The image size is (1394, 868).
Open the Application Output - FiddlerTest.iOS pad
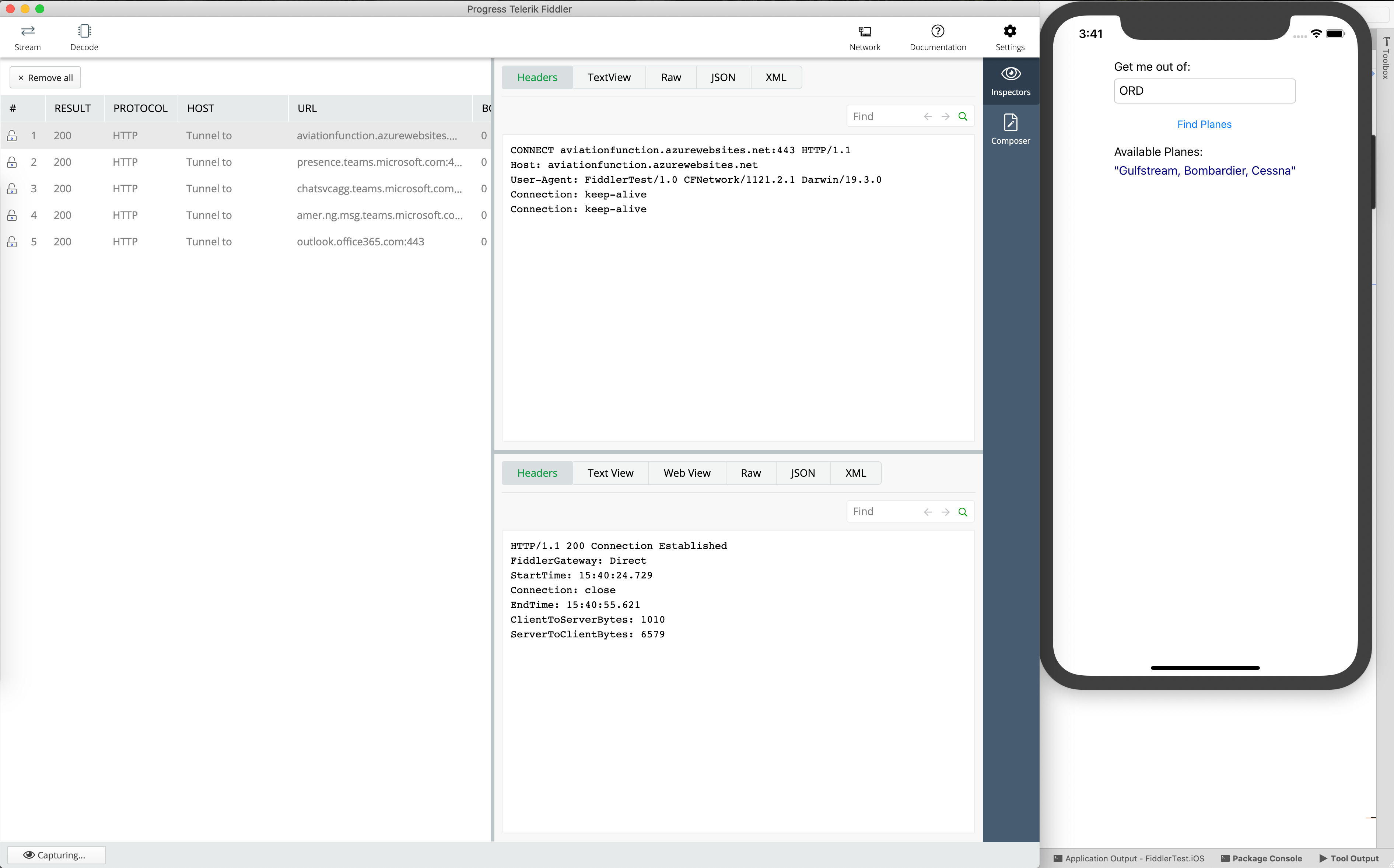(1129, 858)
